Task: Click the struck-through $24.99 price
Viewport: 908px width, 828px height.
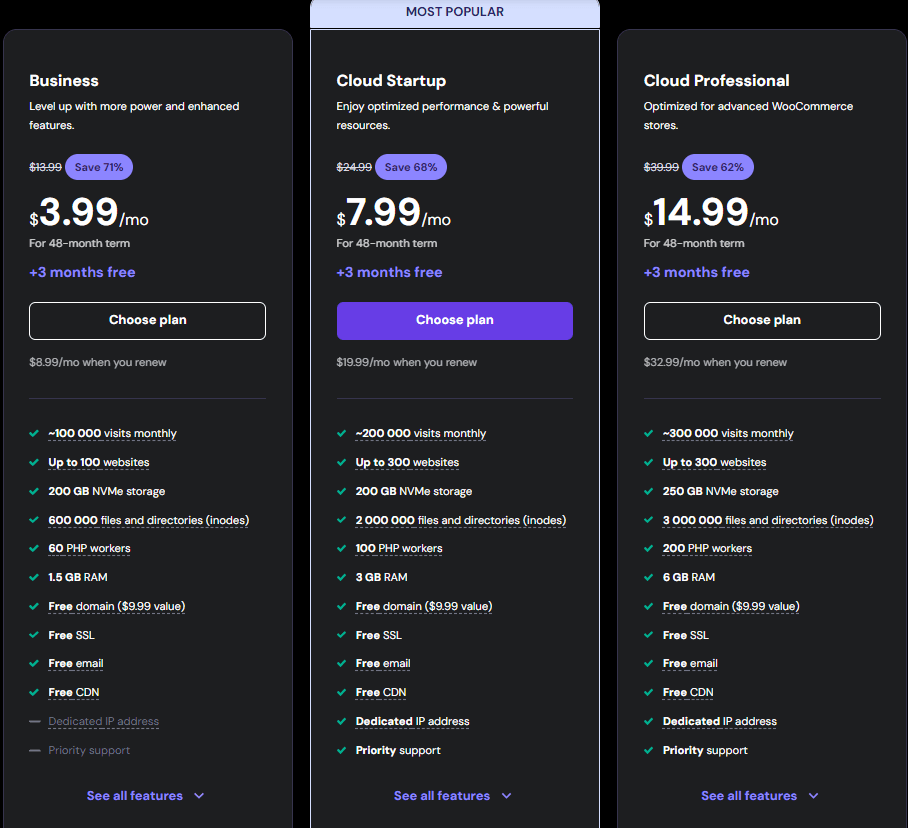Action: 354,167
